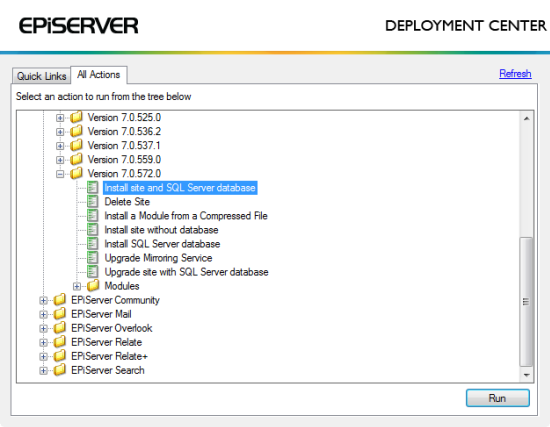Select the 'EPiServer Overlook' label
Viewport: 550px width, 427px height.
[112, 328]
